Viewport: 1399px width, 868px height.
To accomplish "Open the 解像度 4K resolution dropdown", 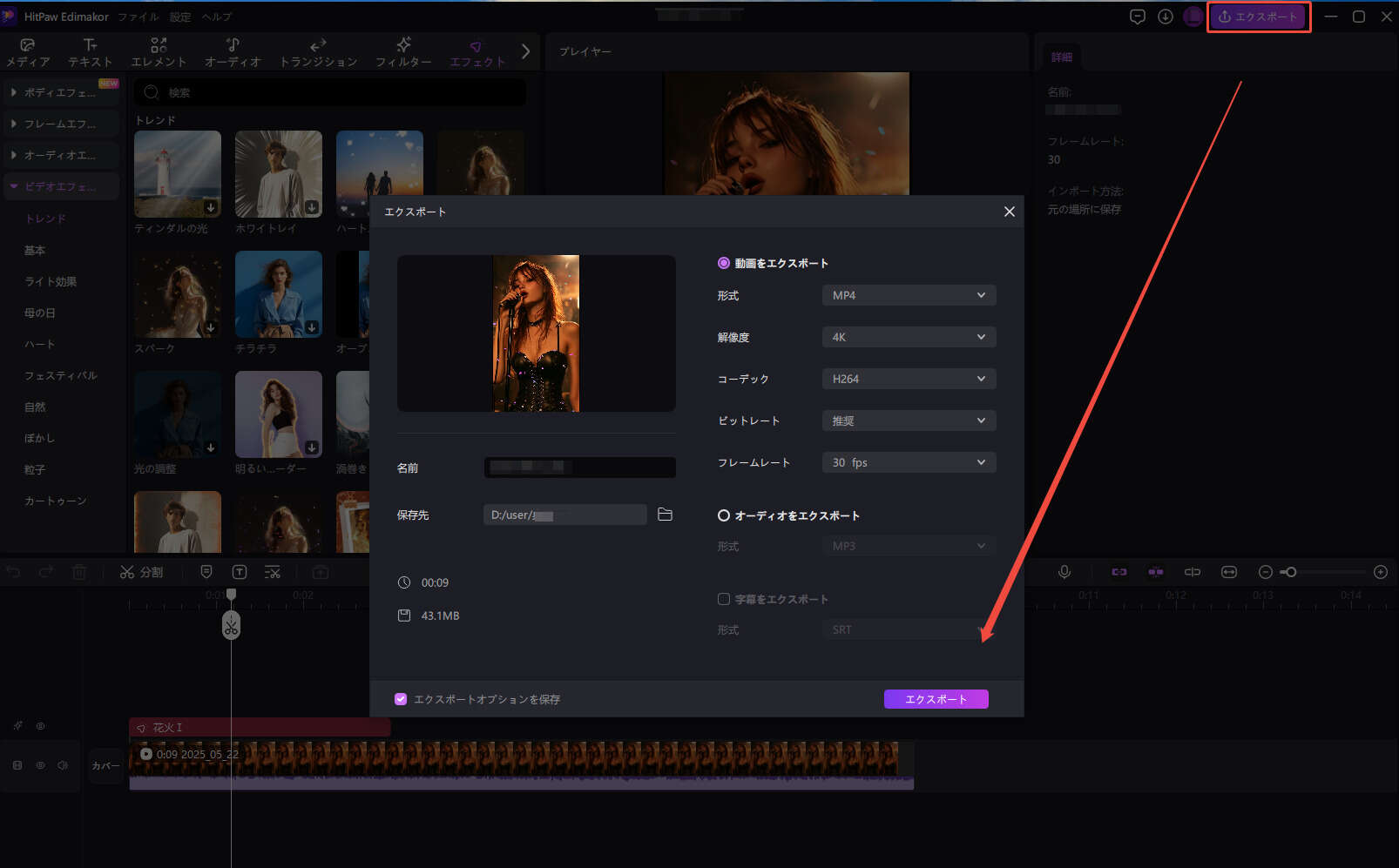I will (908, 337).
